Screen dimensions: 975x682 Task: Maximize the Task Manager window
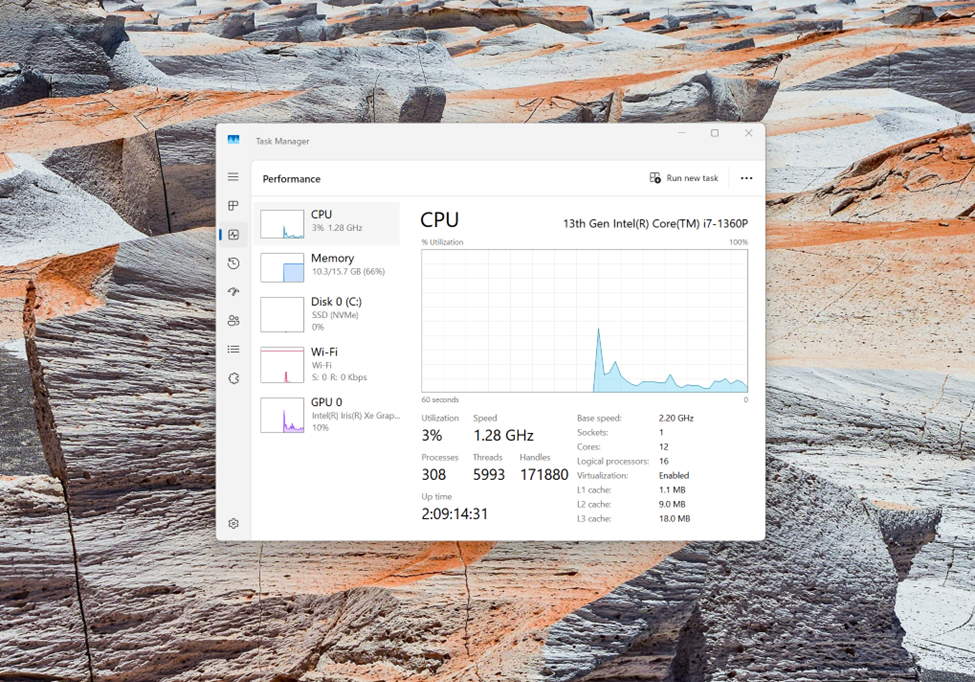pos(714,133)
